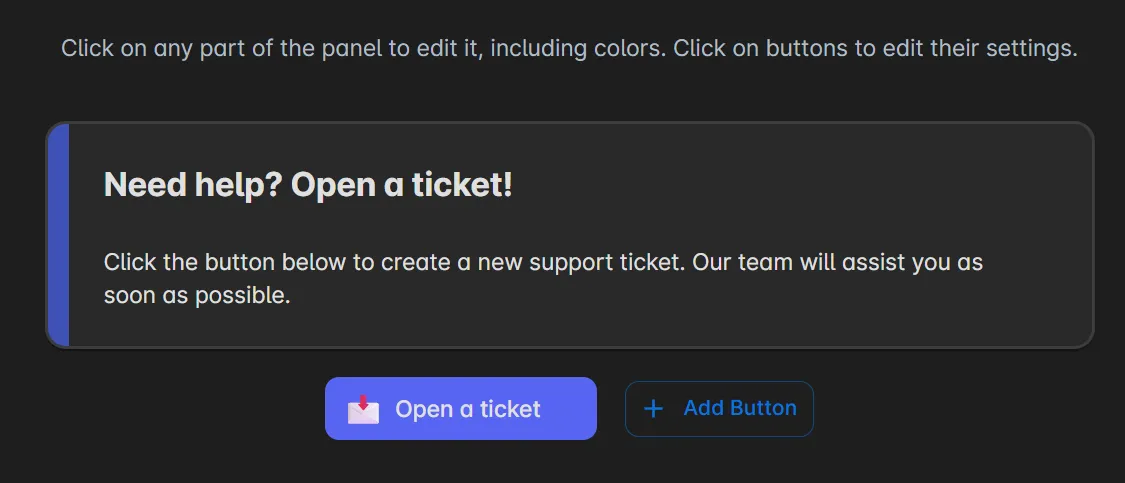
Task: Select the panel title "Need help? Open a ticket!"
Action: pyautogui.click(x=308, y=185)
